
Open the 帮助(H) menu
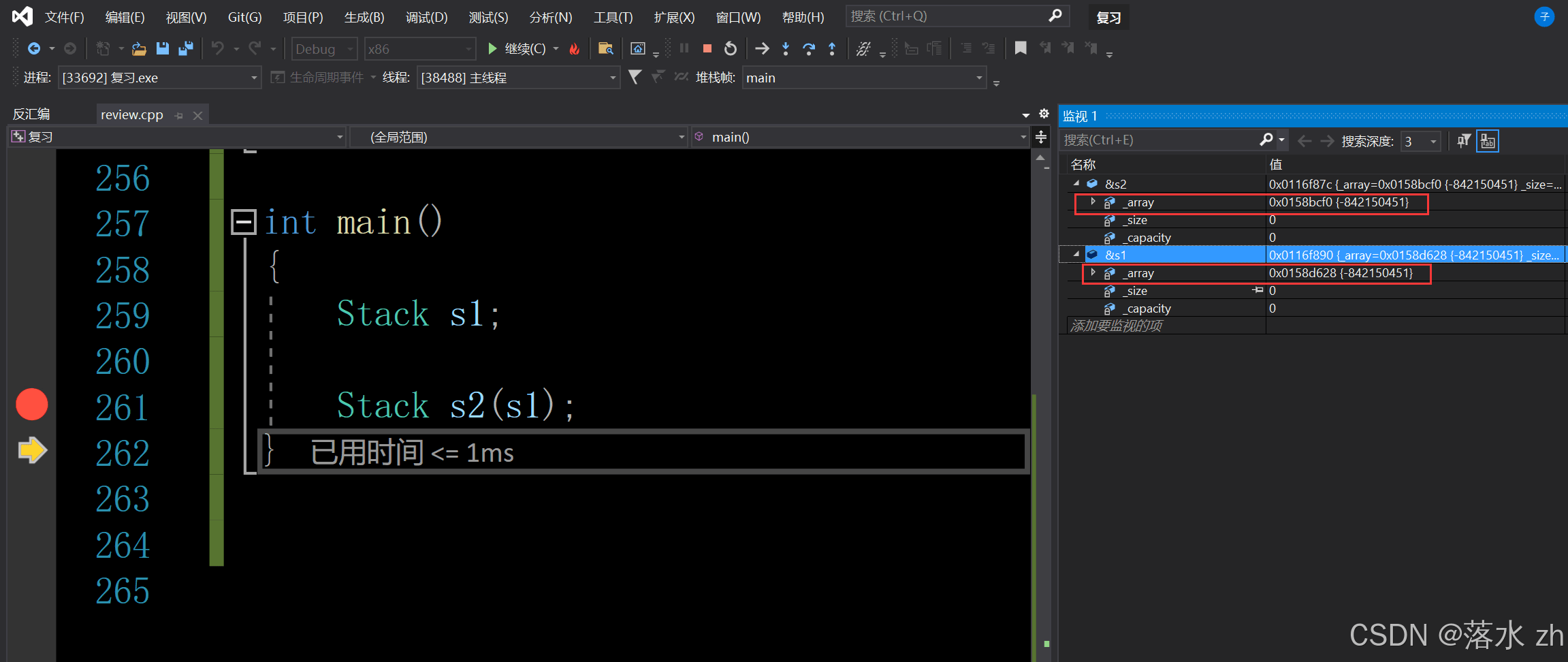click(x=803, y=17)
